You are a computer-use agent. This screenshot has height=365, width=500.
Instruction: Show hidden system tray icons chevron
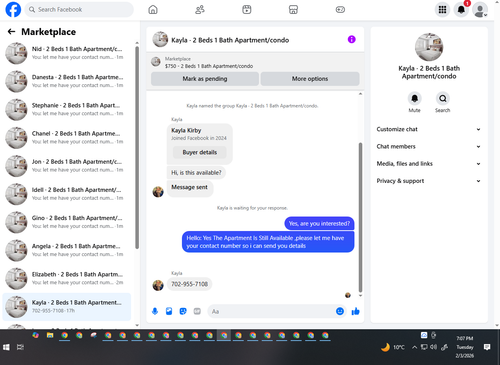(x=414, y=347)
